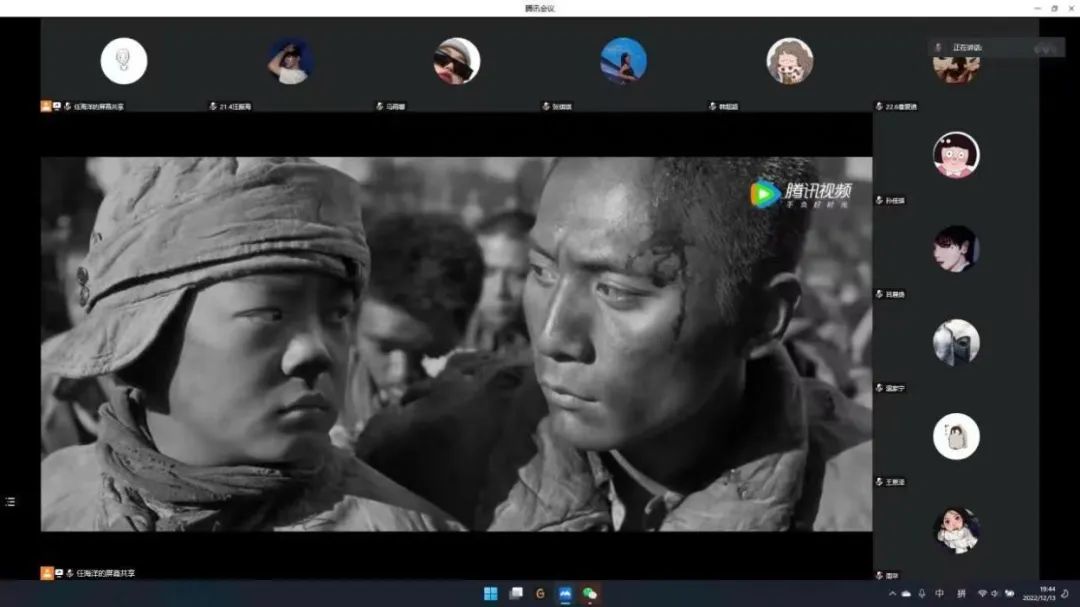The image size is (1080, 607).
Task: Toggle the Chinese input mode 中 indicator
Action: (940, 594)
